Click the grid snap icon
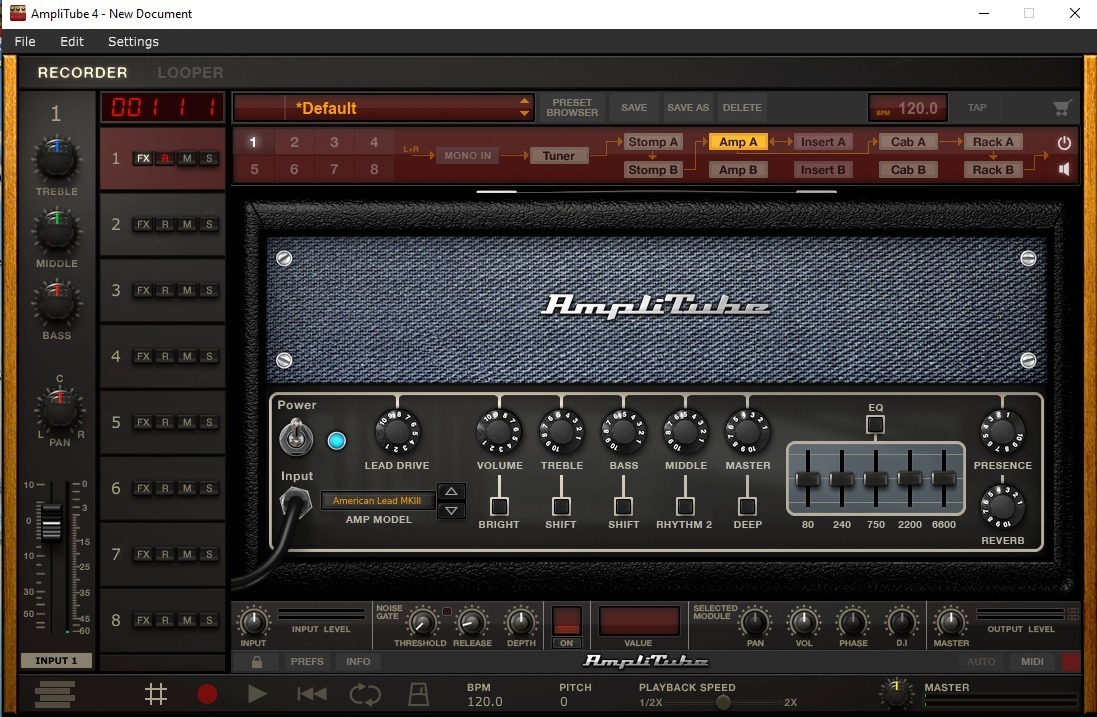The image size is (1097, 717). point(155,694)
